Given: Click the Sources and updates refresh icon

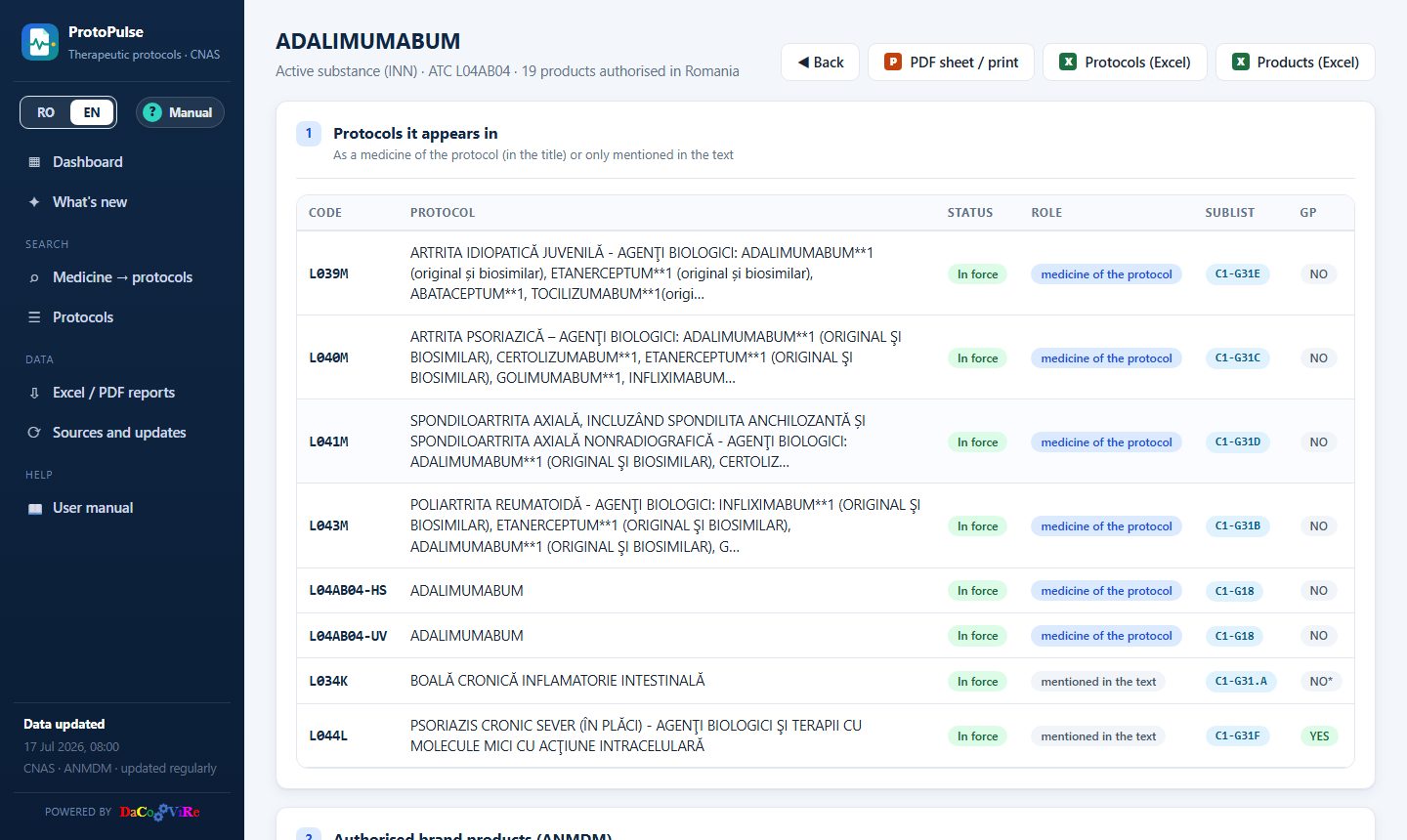Looking at the screenshot, I should click(34, 433).
